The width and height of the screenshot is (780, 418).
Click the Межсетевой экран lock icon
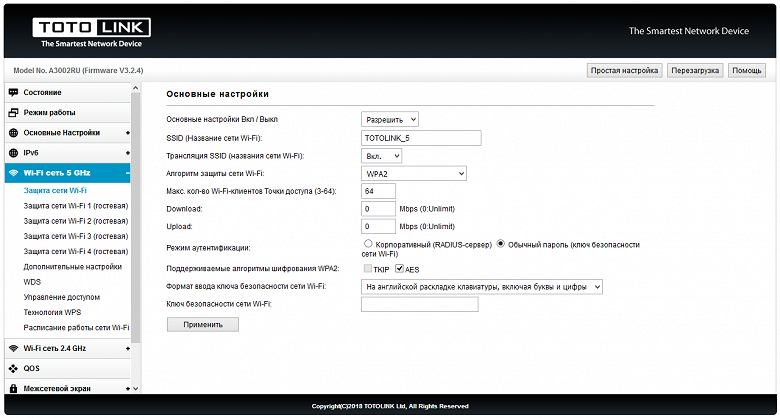tap(13, 388)
